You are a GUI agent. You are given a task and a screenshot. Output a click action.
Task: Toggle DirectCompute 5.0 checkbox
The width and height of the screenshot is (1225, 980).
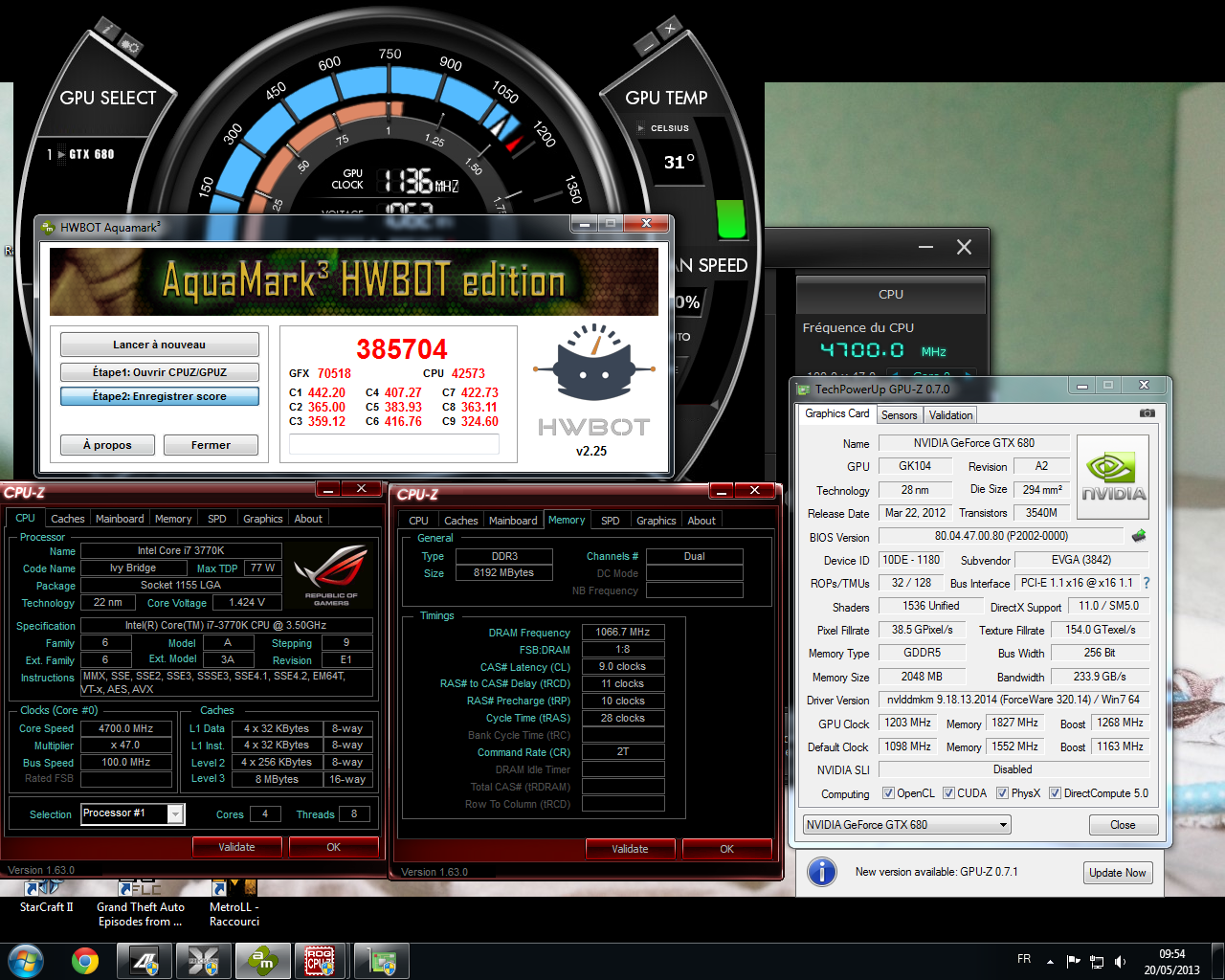[x=1055, y=793]
